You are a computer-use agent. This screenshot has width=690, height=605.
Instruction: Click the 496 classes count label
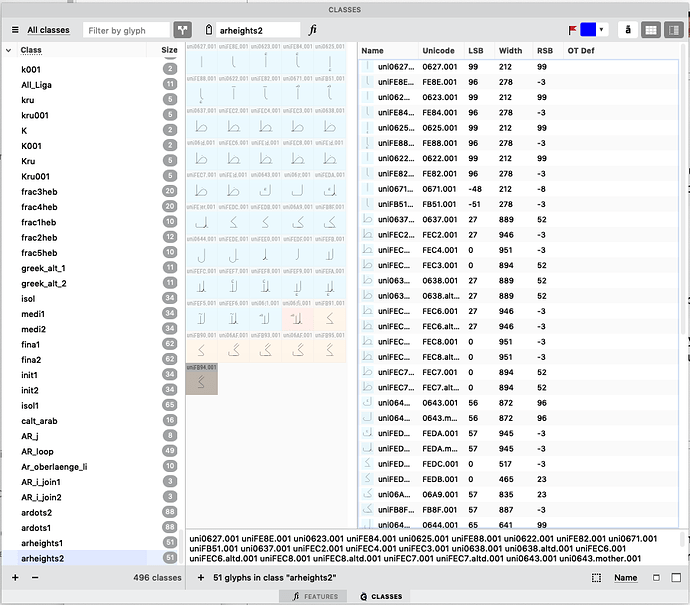coord(157,578)
